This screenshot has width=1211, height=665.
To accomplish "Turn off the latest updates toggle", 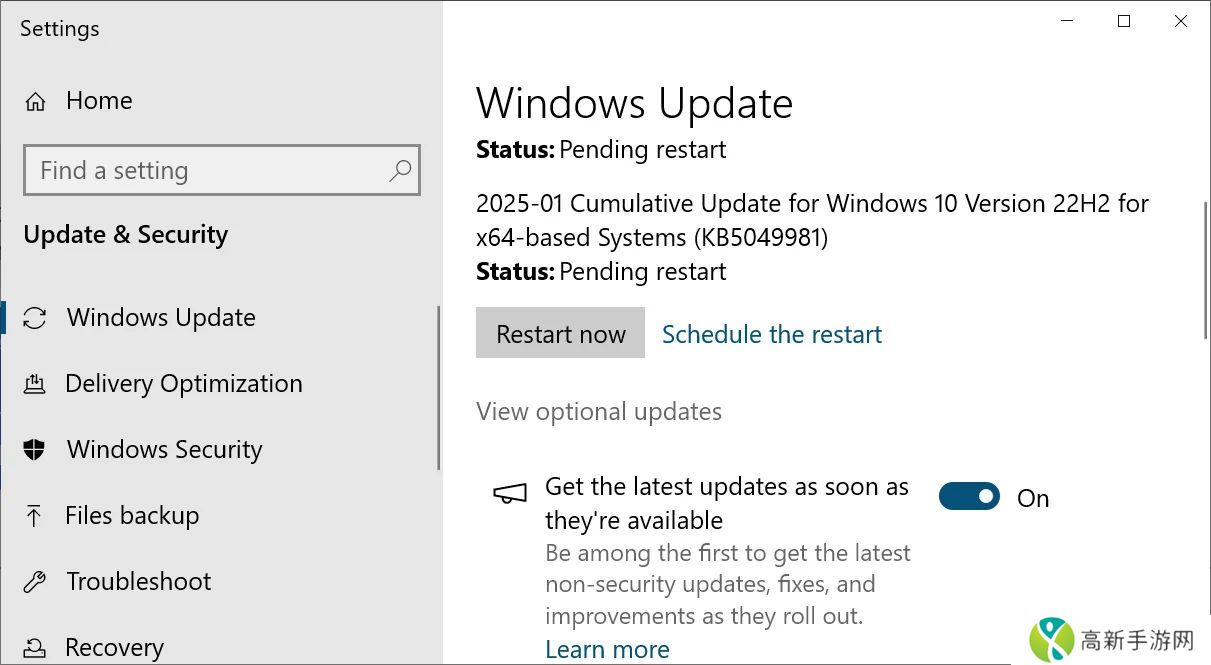I will pos(968,497).
